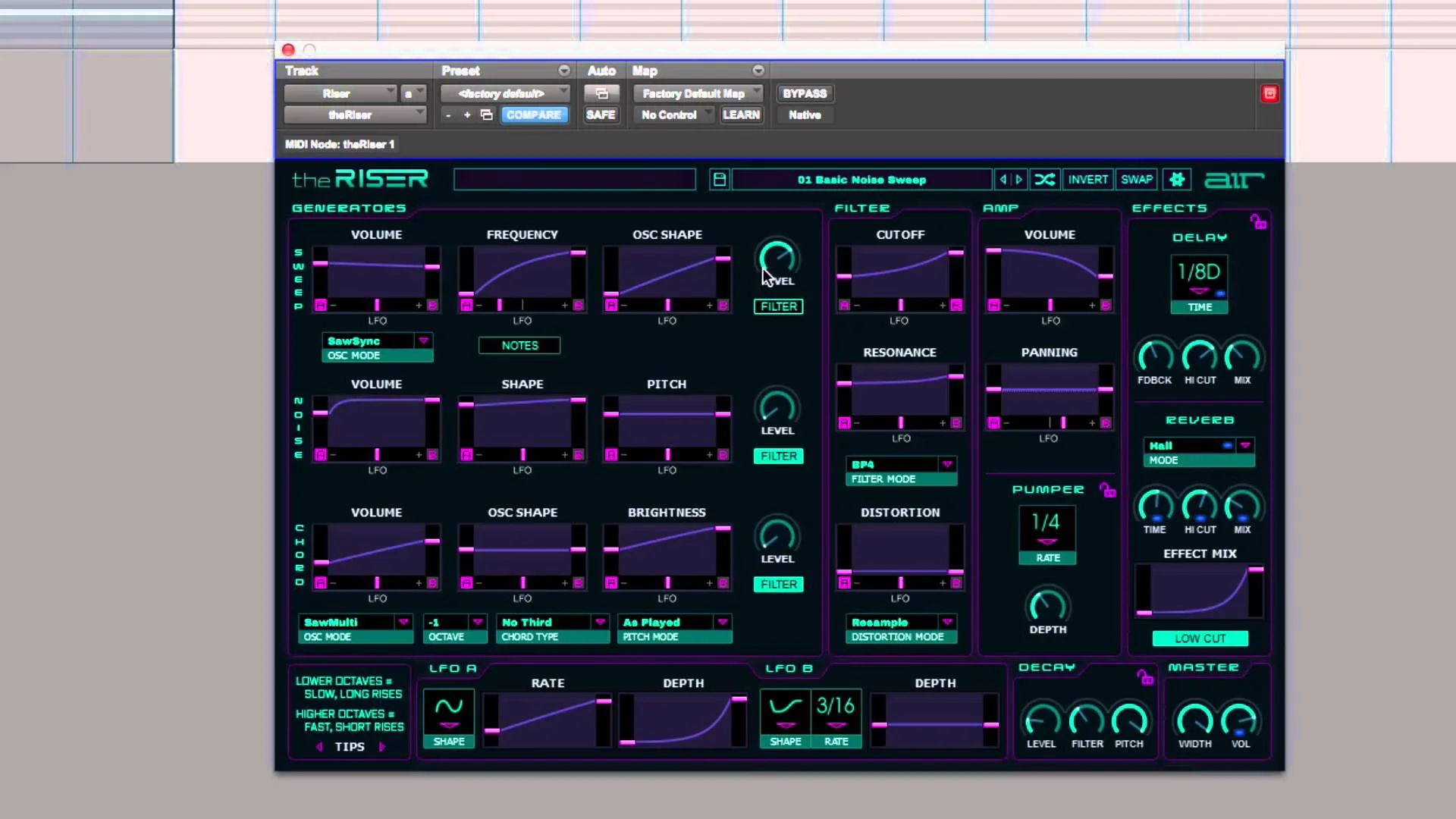Open the Preset header menu
Screen dimensions: 1456x819
[x=563, y=71]
